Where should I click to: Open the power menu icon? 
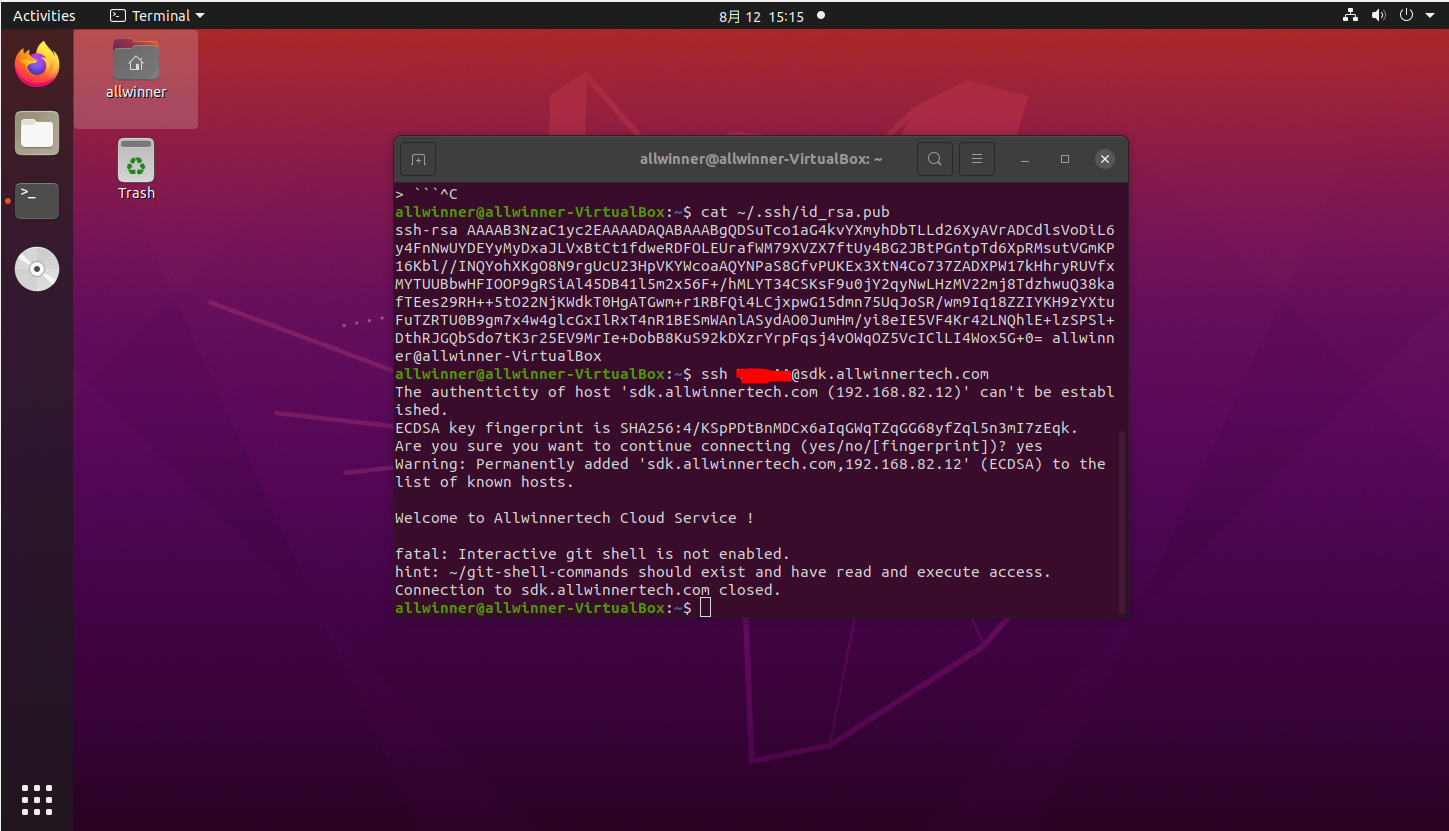pos(1406,15)
